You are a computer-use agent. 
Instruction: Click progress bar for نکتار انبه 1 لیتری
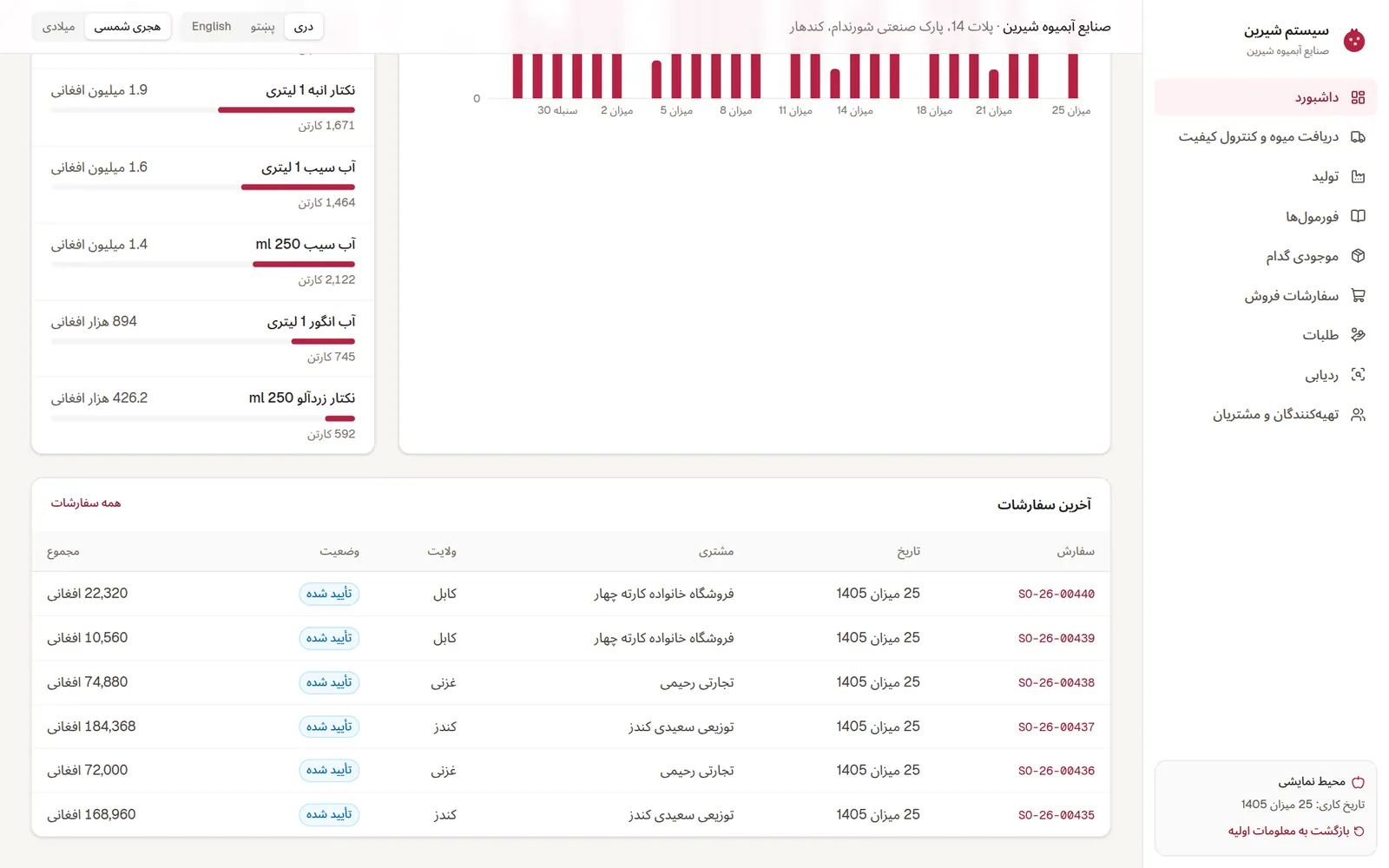click(203, 110)
